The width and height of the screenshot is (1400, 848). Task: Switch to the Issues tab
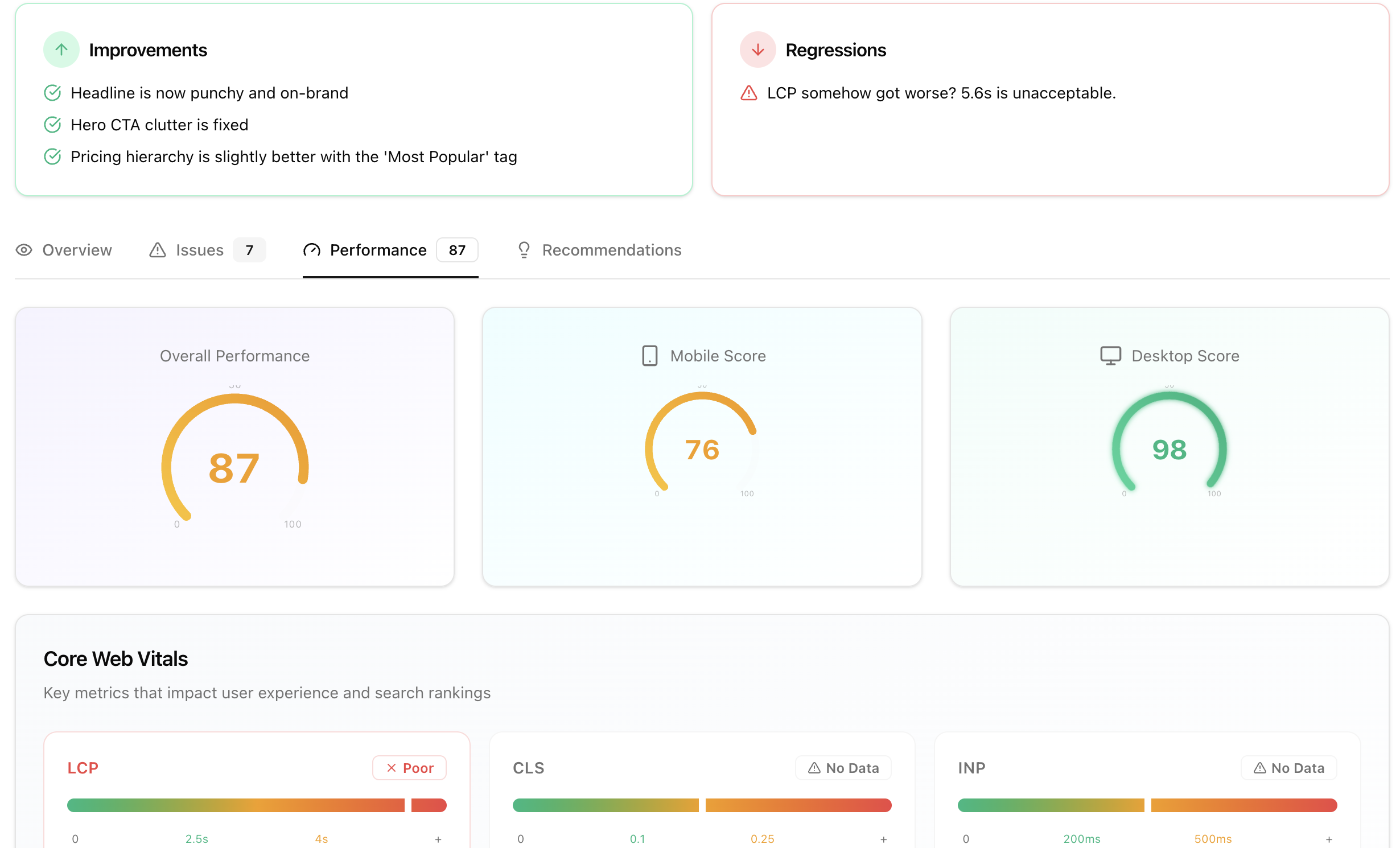(199, 250)
